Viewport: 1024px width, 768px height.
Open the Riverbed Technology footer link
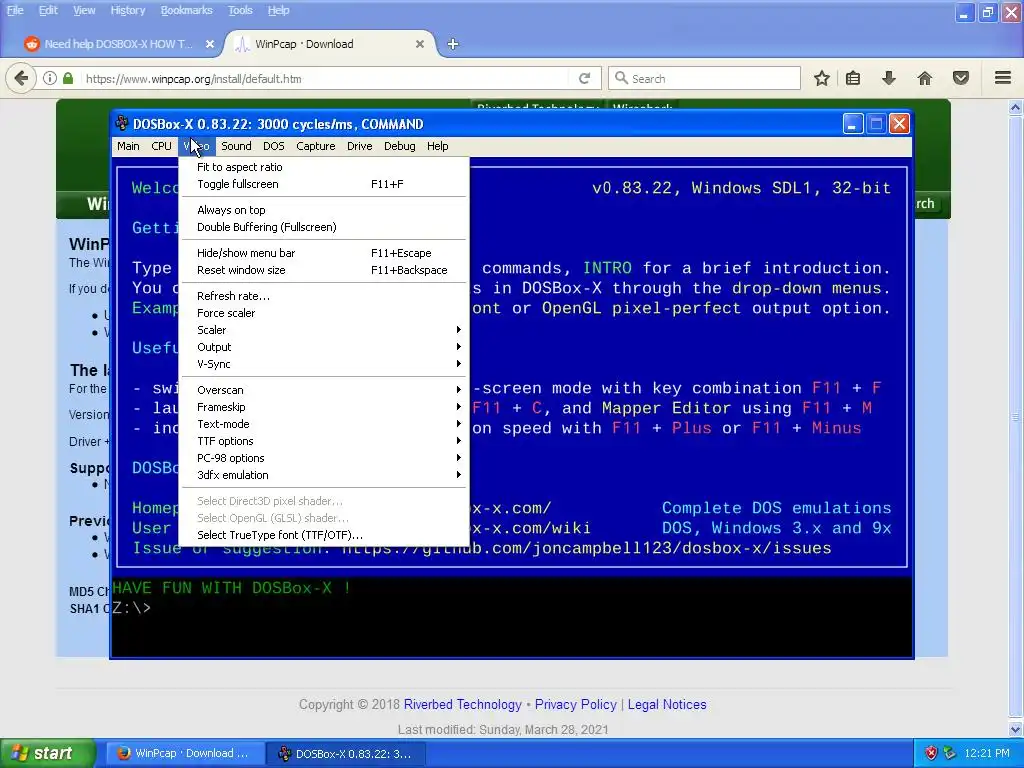point(462,705)
